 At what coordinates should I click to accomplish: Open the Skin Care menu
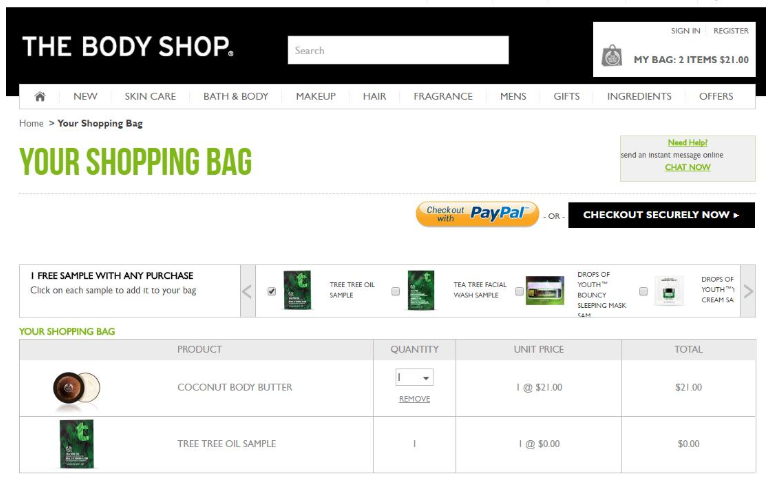click(x=150, y=97)
